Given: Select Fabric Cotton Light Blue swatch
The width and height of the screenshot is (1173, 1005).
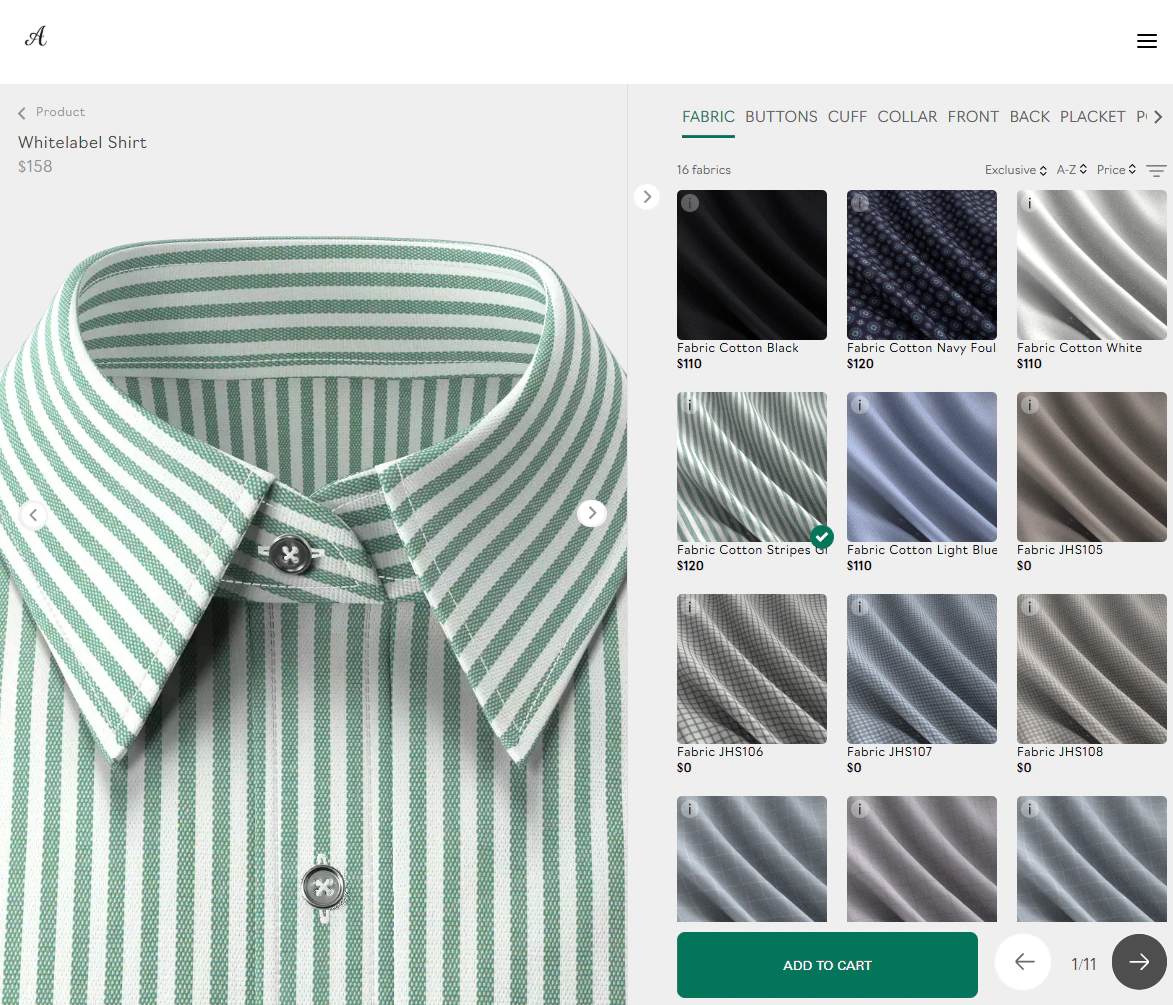Looking at the screenshot, I should coord(922,467).
